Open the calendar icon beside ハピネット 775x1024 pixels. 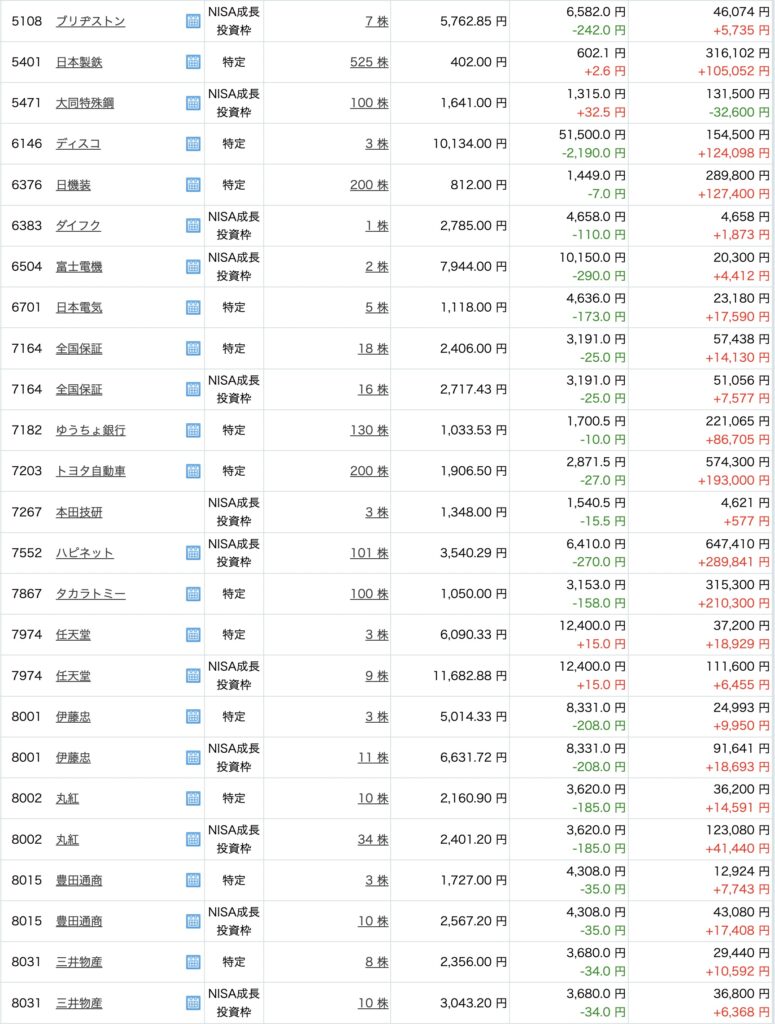193,553
